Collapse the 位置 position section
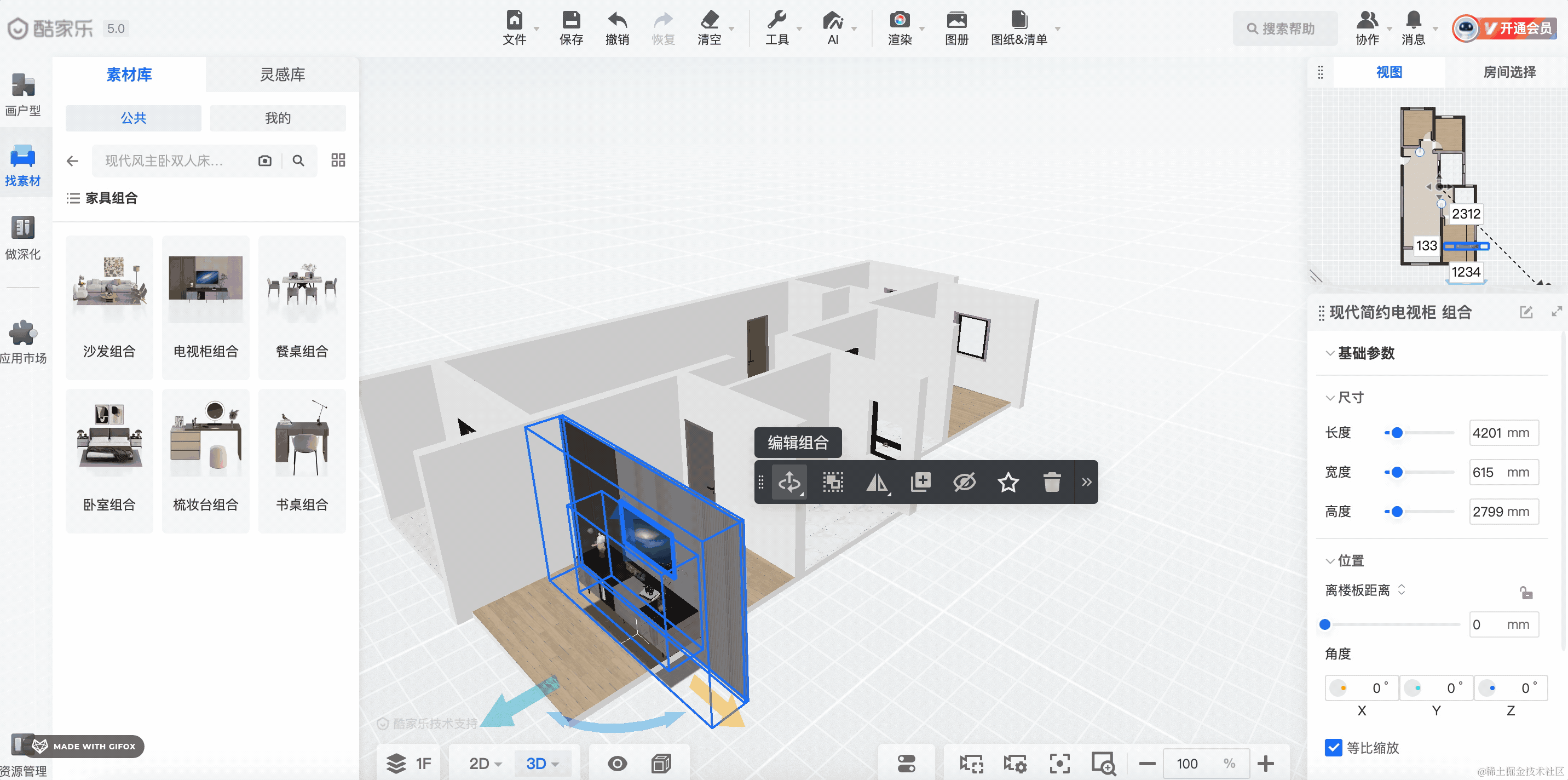This screenshot has width=1568, height=780. point(1330,561)
